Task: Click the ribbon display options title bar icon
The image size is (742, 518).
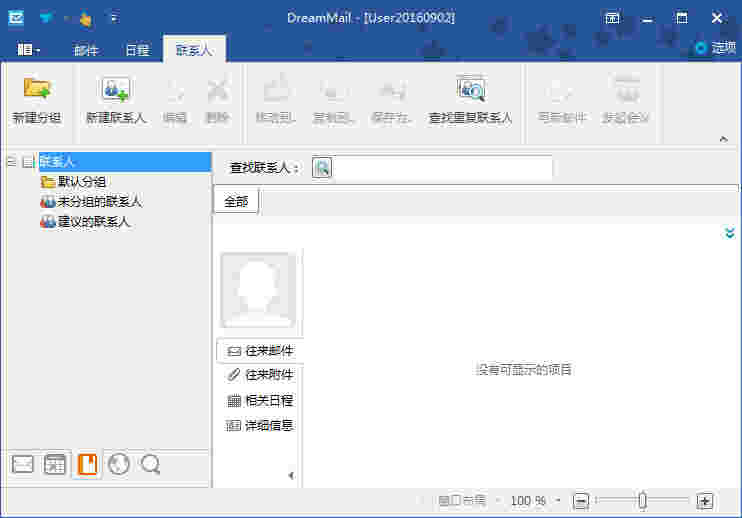Action: click(612, 18)
